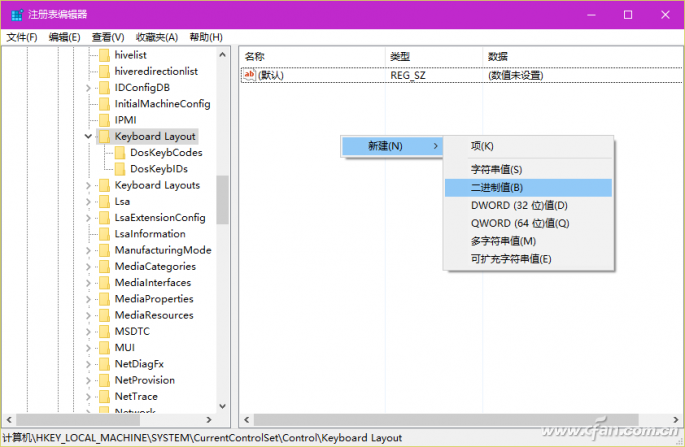Viewport: 685px width, 447px height.
Task: Choose 多字符串值(M) entry
Action: click(528, 241)
